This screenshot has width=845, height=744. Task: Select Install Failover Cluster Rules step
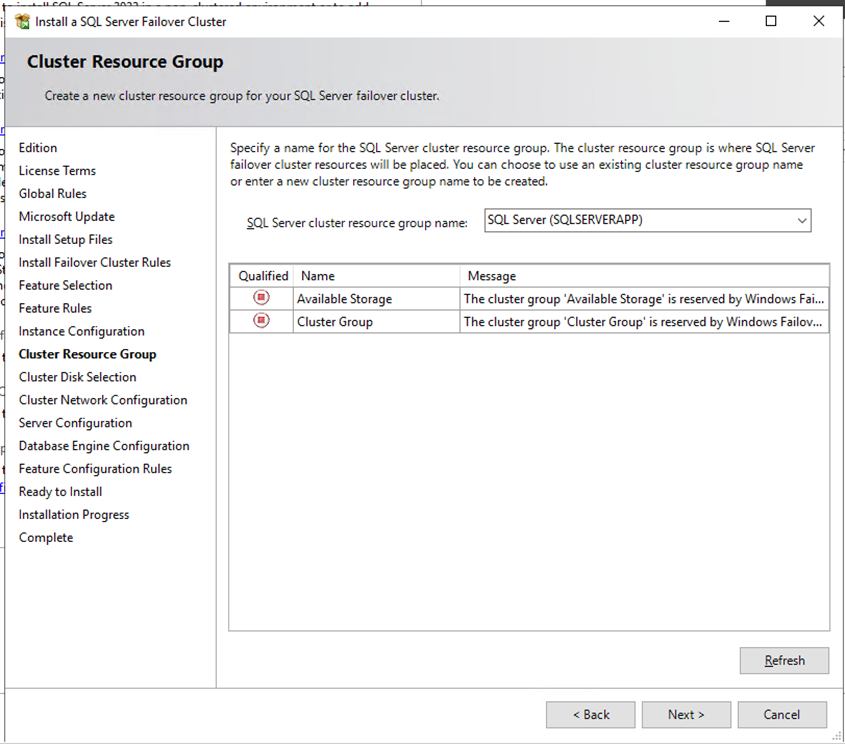94,262
